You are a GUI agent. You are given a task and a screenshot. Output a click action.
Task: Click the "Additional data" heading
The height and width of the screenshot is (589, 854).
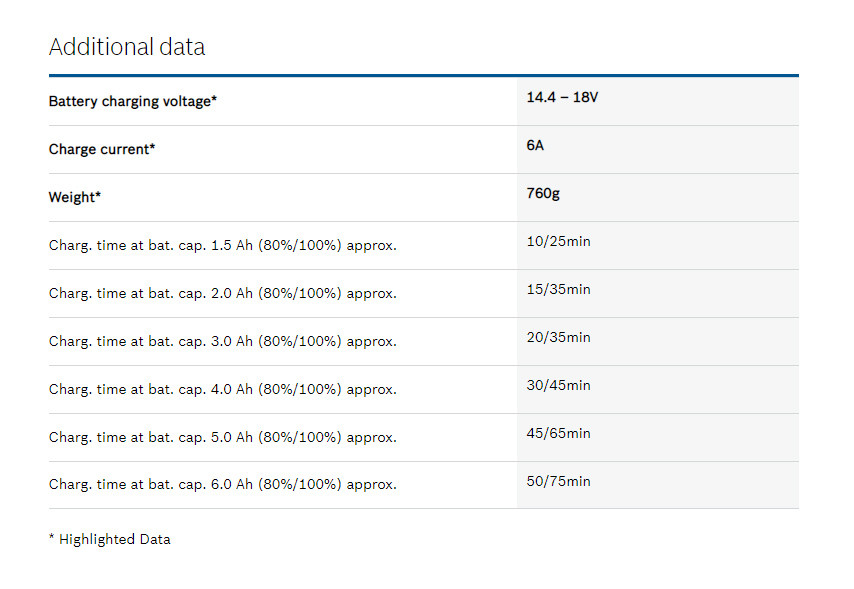(127, 47)
